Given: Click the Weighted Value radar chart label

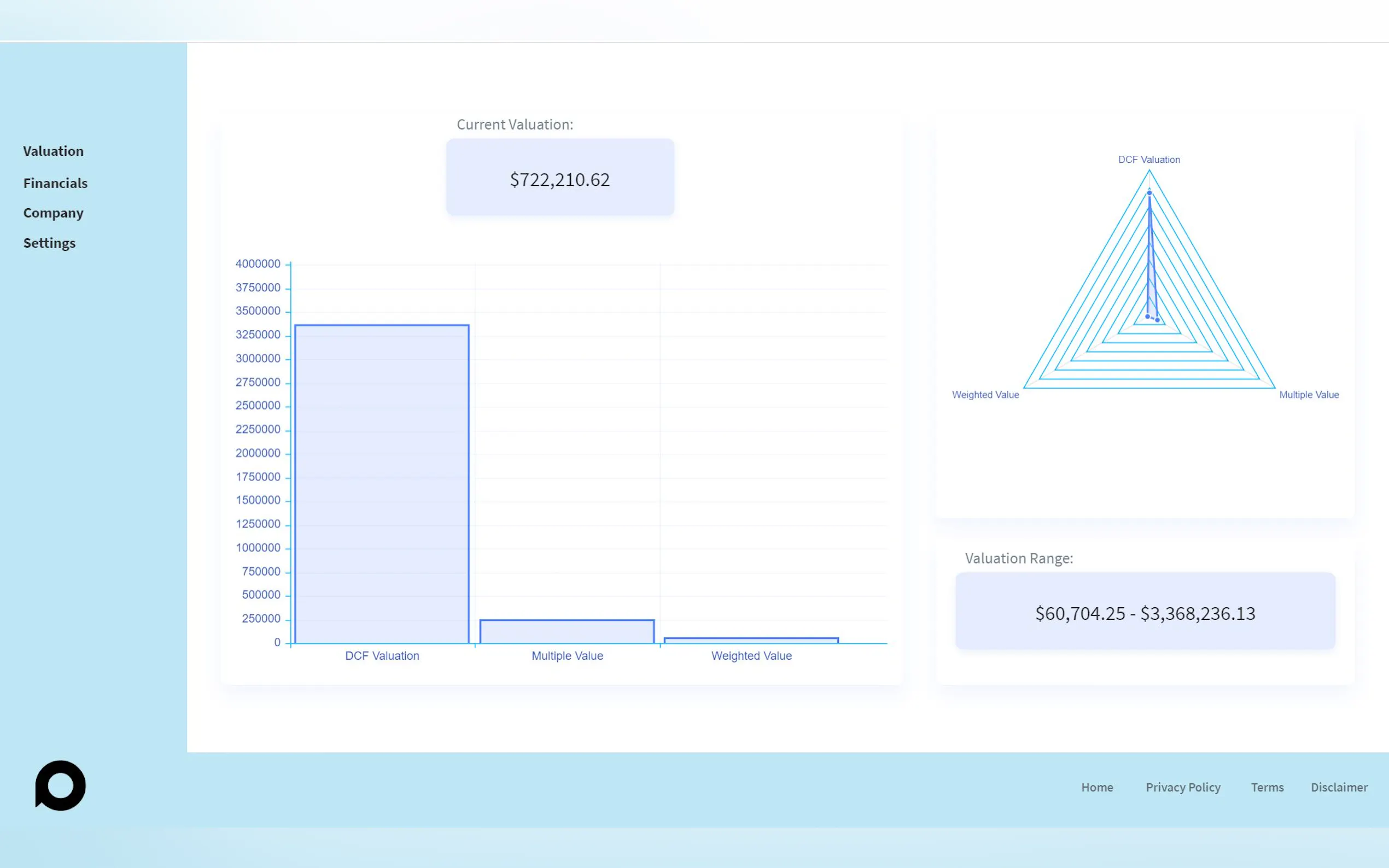Looking at the screenshot, I should tap(985, 395).
